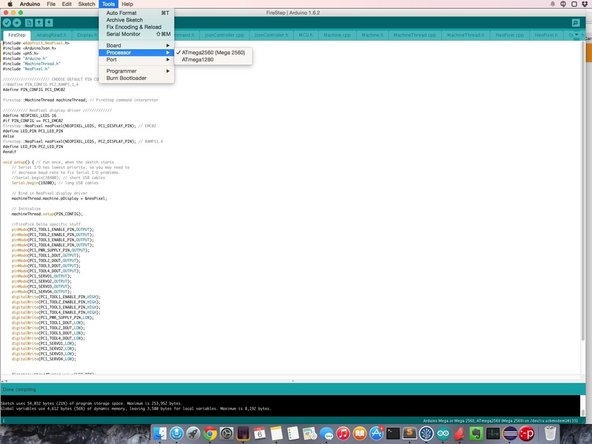592x444 pixels.
Task: Open Terminal from the dock
Action: (x=393, y=433)
